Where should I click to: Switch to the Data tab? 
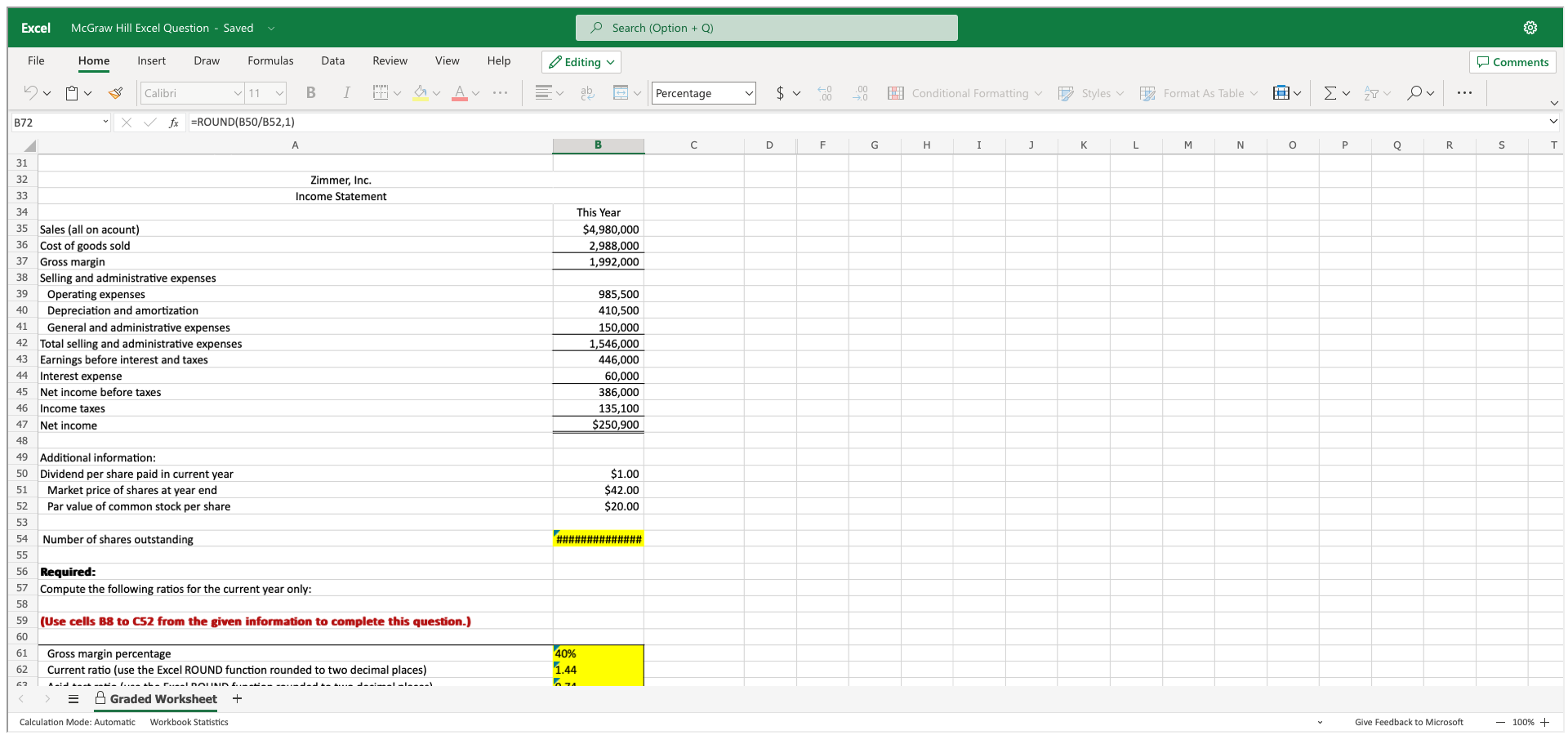pyautogui.click(x=332, y=60)
